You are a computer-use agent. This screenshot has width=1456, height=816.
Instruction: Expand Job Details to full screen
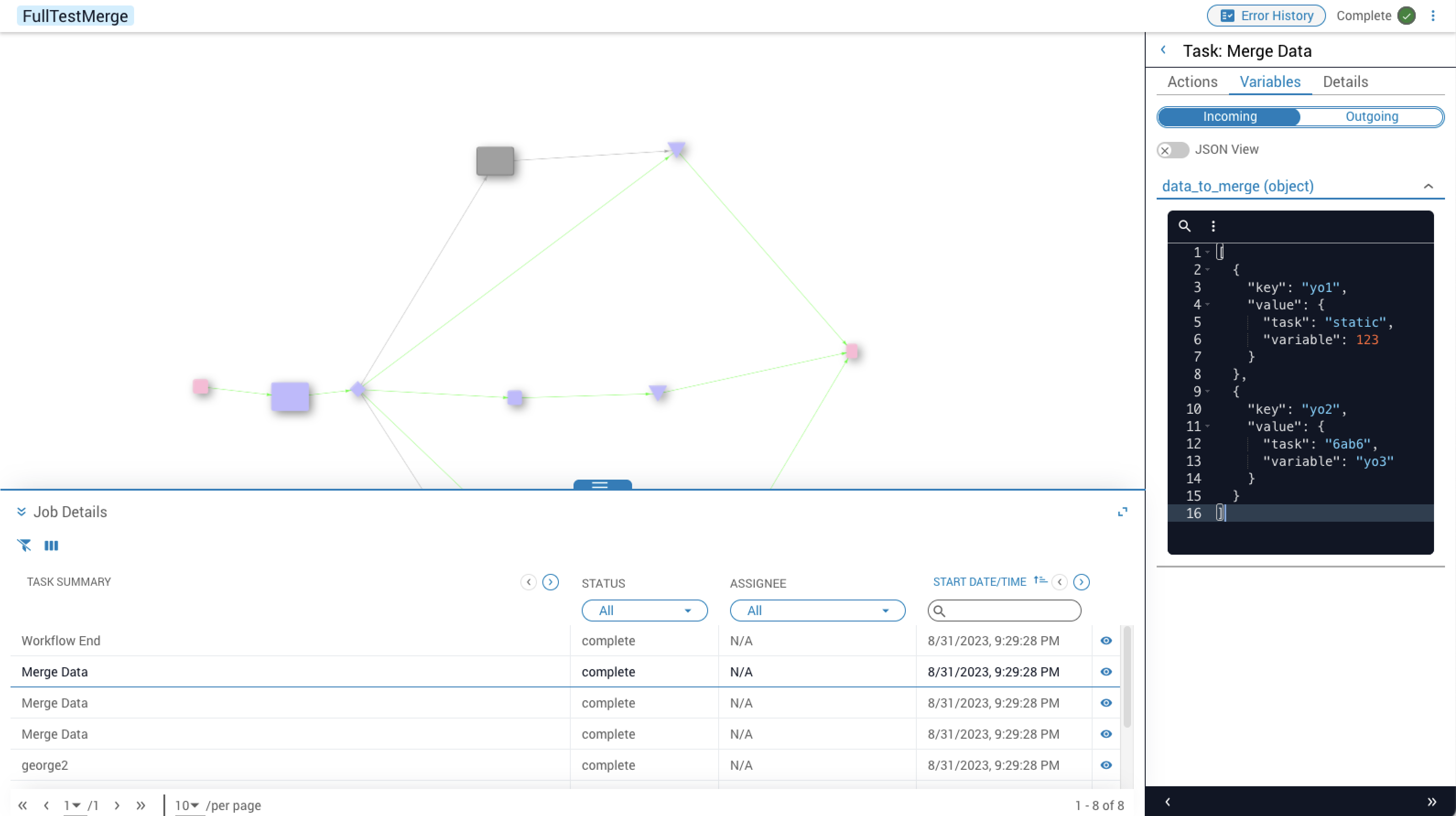pos(1122,512)
